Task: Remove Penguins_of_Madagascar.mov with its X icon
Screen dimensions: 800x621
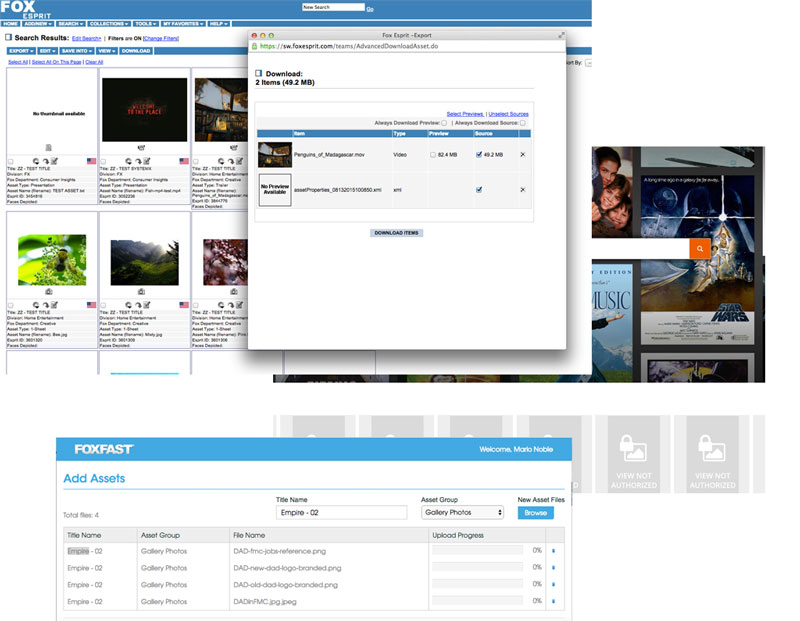Action: click(x=522, y=155)
